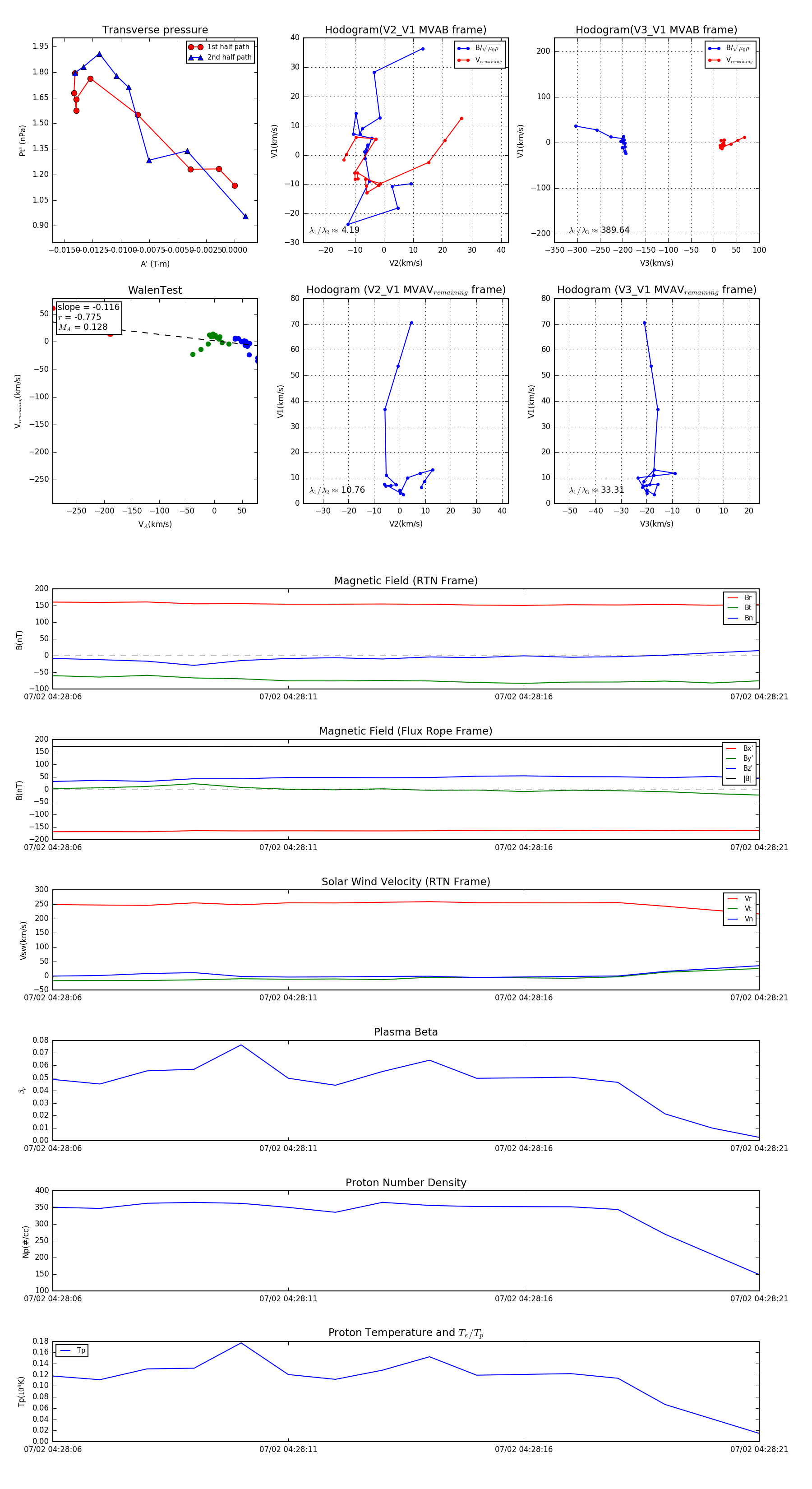Click the 'Plasma Beta' plot title
This screenshot has width=812, height=1489.
pyautogui.click(x=406, y=1032)
